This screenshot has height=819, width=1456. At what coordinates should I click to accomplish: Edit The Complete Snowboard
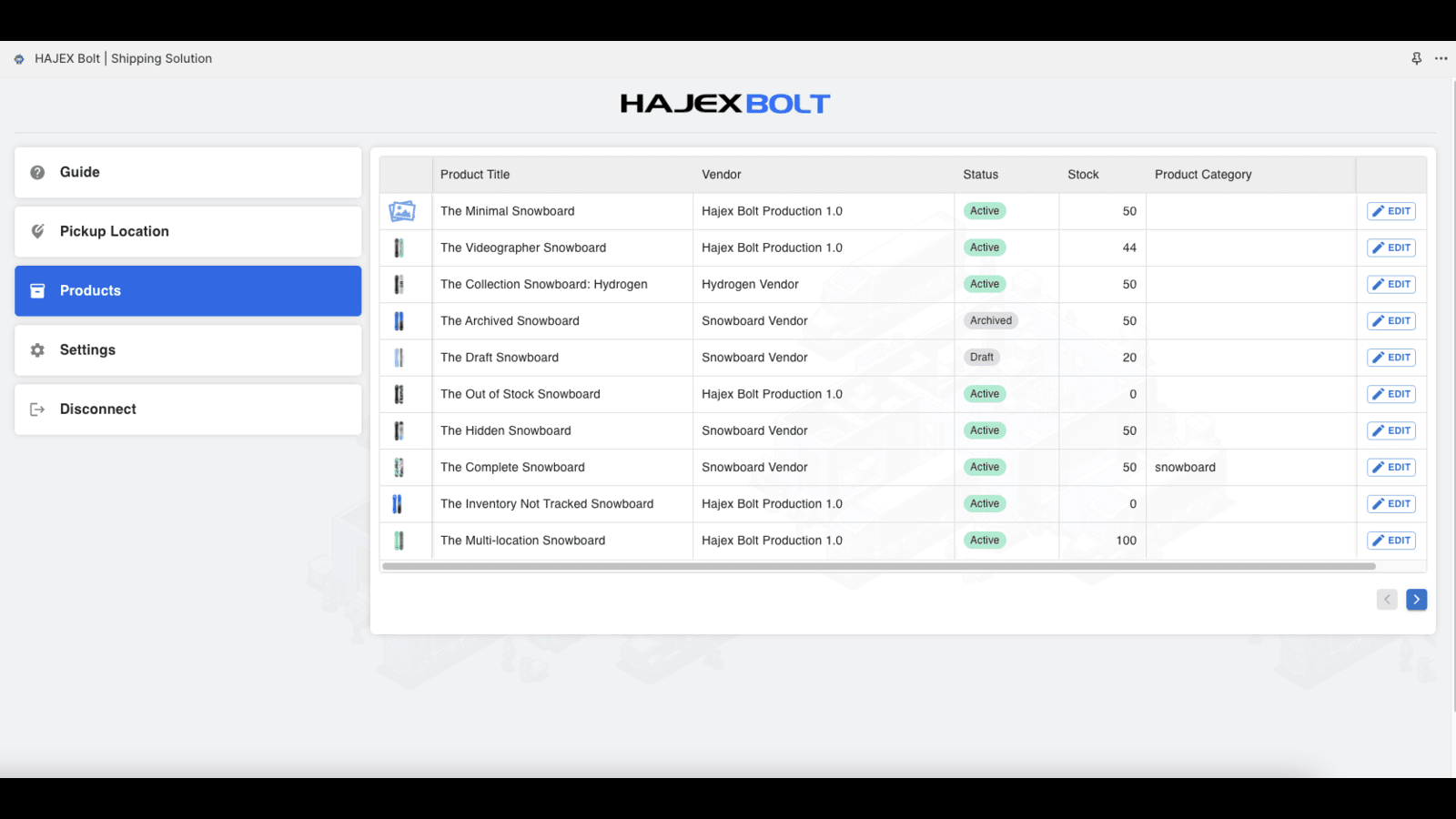pos(1391,467)
